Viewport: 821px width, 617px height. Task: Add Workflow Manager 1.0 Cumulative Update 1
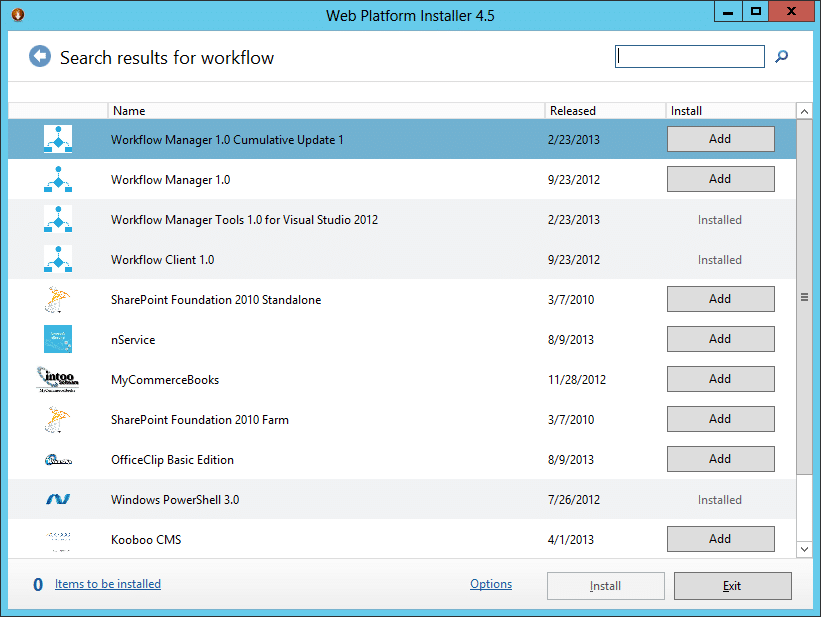point(720,139)
